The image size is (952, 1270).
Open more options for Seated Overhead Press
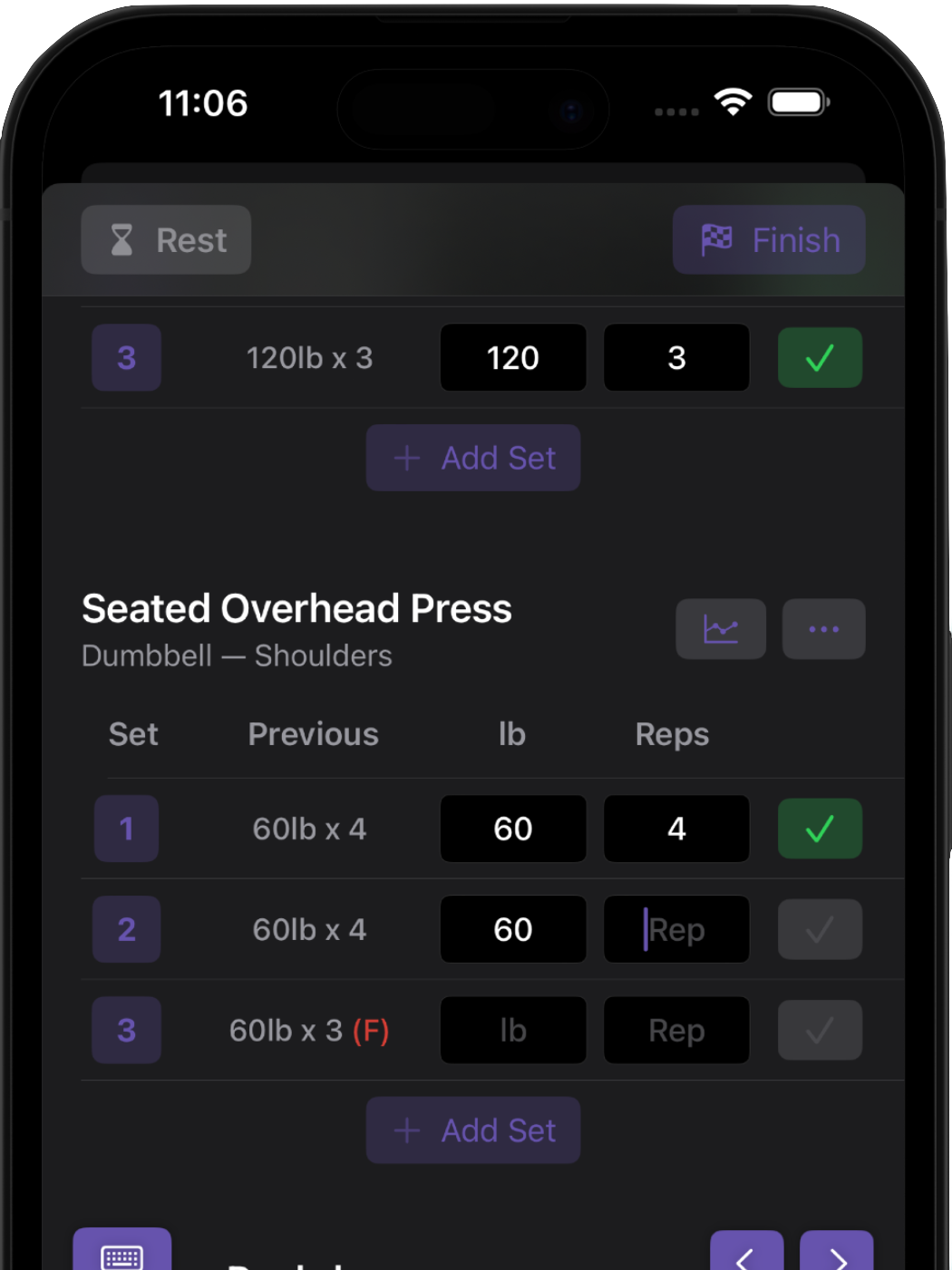point(822,628)
